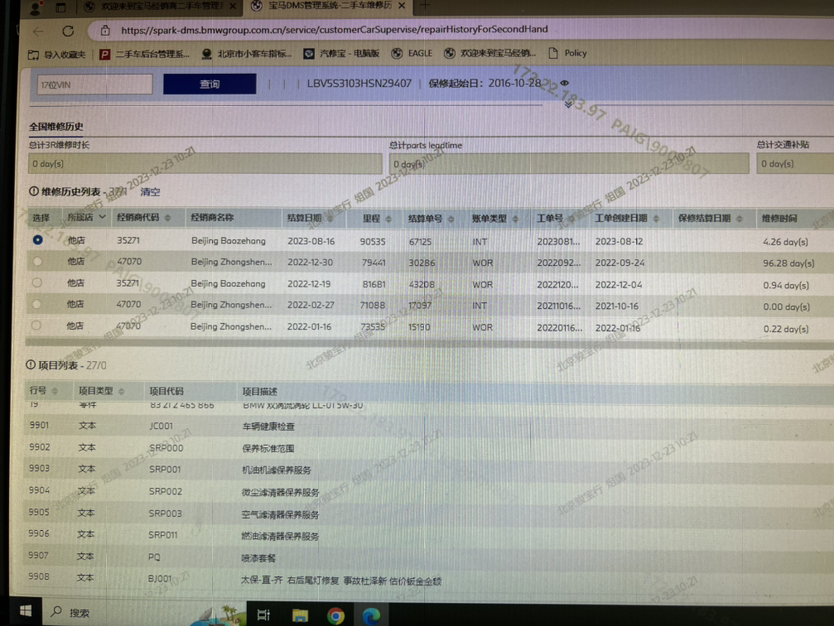The height and width of the screenshot is (626, 834).
Task: Open the 欢迎来到宝马经销 bookmark
Action: 490,53
